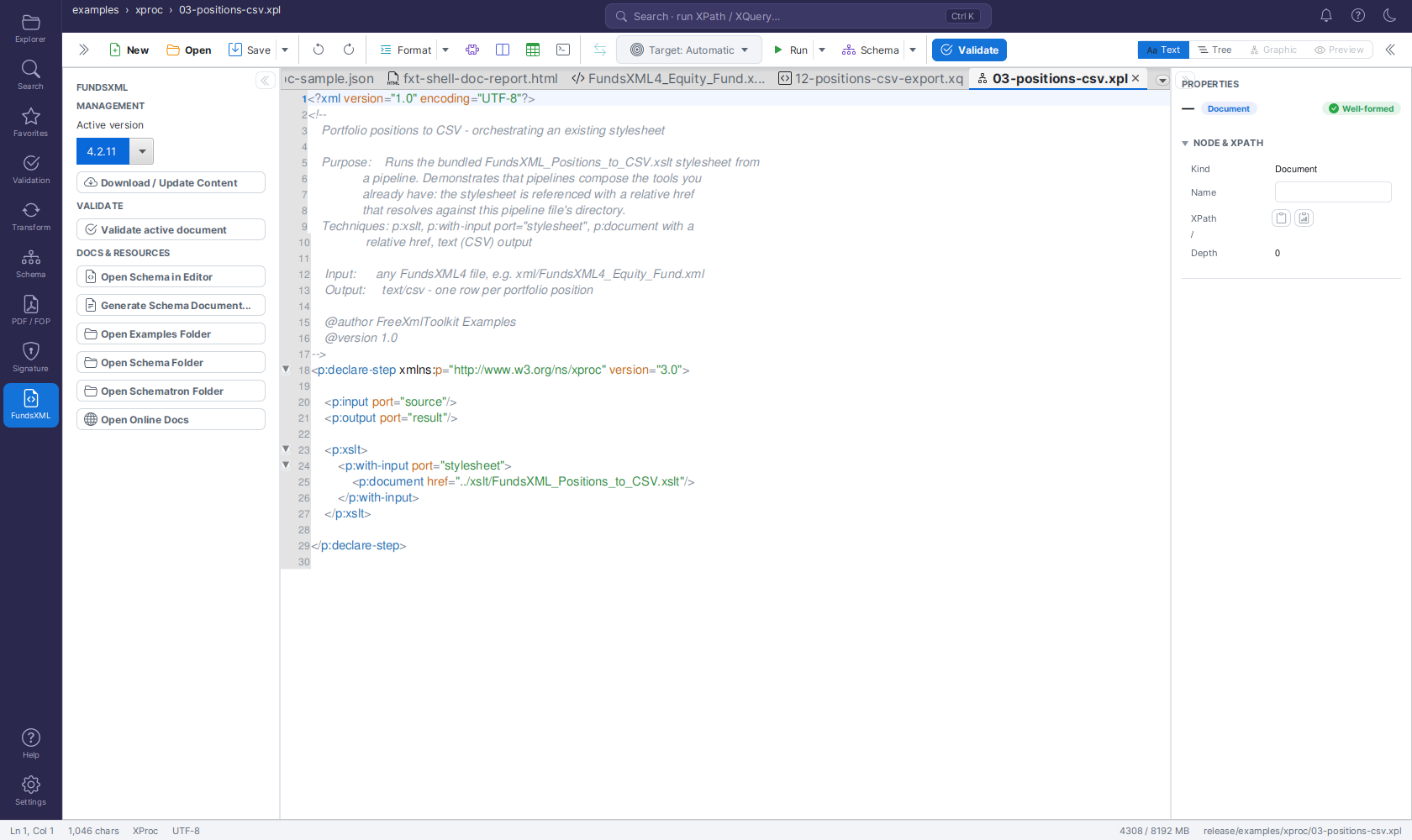Expand toolbar with double-chevron icon
Viewport: 1412px width, 840px height.
83,50
